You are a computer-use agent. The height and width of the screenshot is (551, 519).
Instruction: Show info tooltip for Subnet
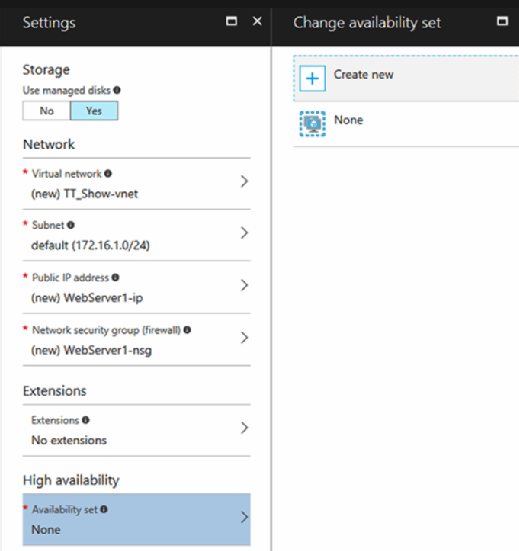coord(71,225)
